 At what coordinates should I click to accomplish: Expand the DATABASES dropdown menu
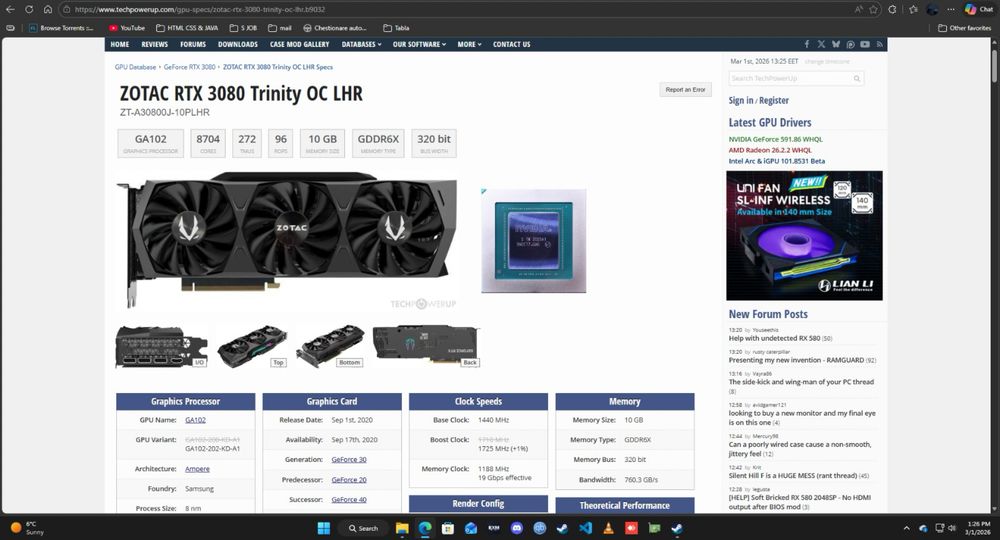coord(361,44)
